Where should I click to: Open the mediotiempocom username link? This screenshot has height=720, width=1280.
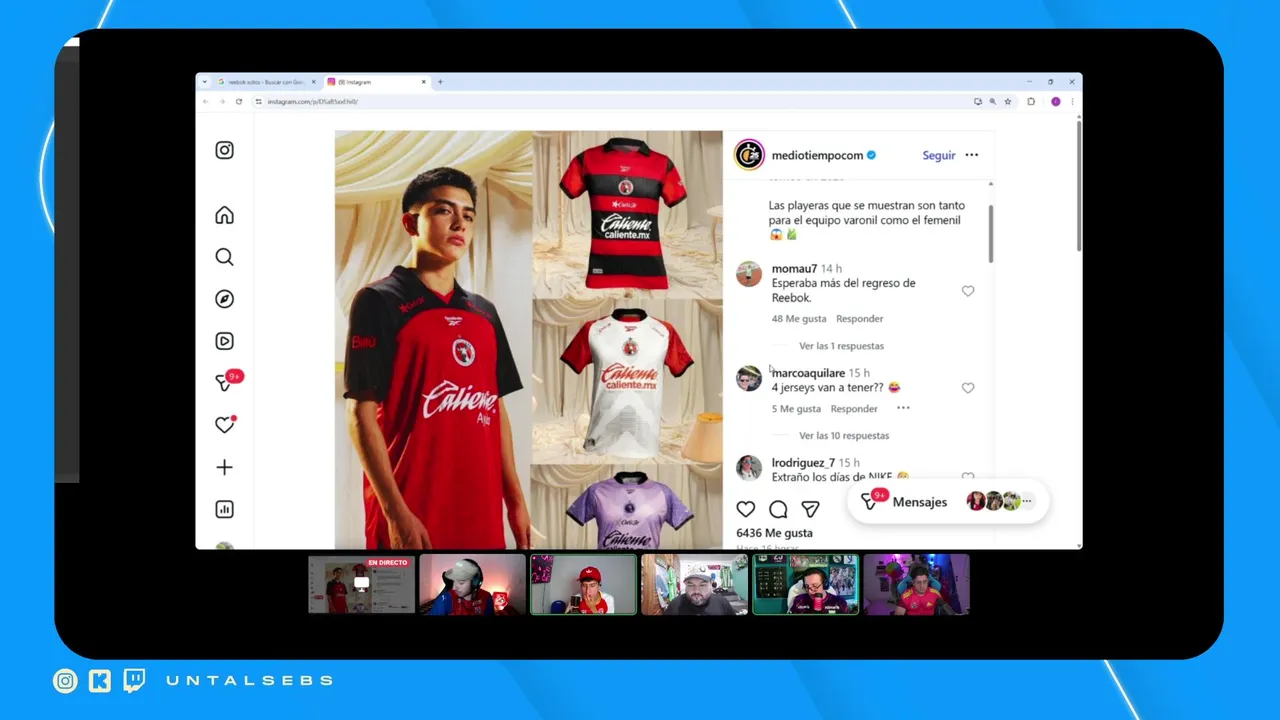(x=817, y=155)
